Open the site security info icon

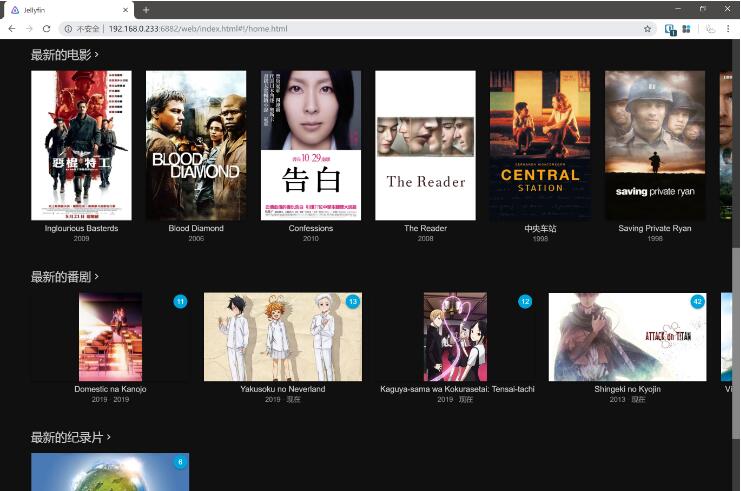[68, 29]
